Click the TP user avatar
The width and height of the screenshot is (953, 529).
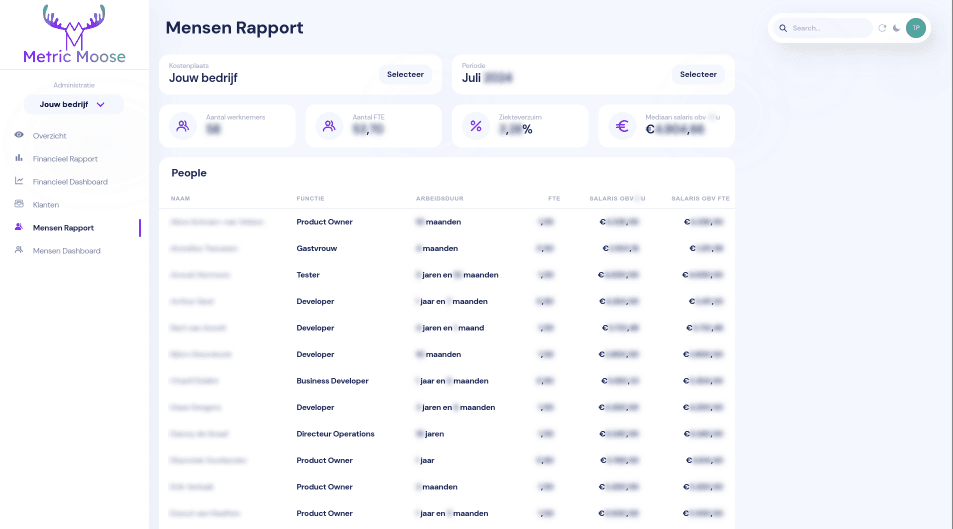[x=915, y=28]
